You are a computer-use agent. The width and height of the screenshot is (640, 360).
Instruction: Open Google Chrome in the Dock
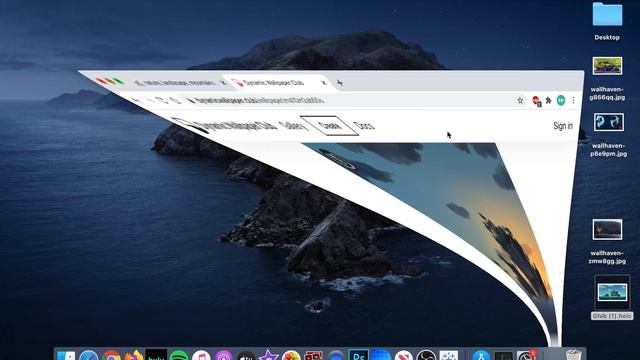pyautogui.click(x=111, y=355)
